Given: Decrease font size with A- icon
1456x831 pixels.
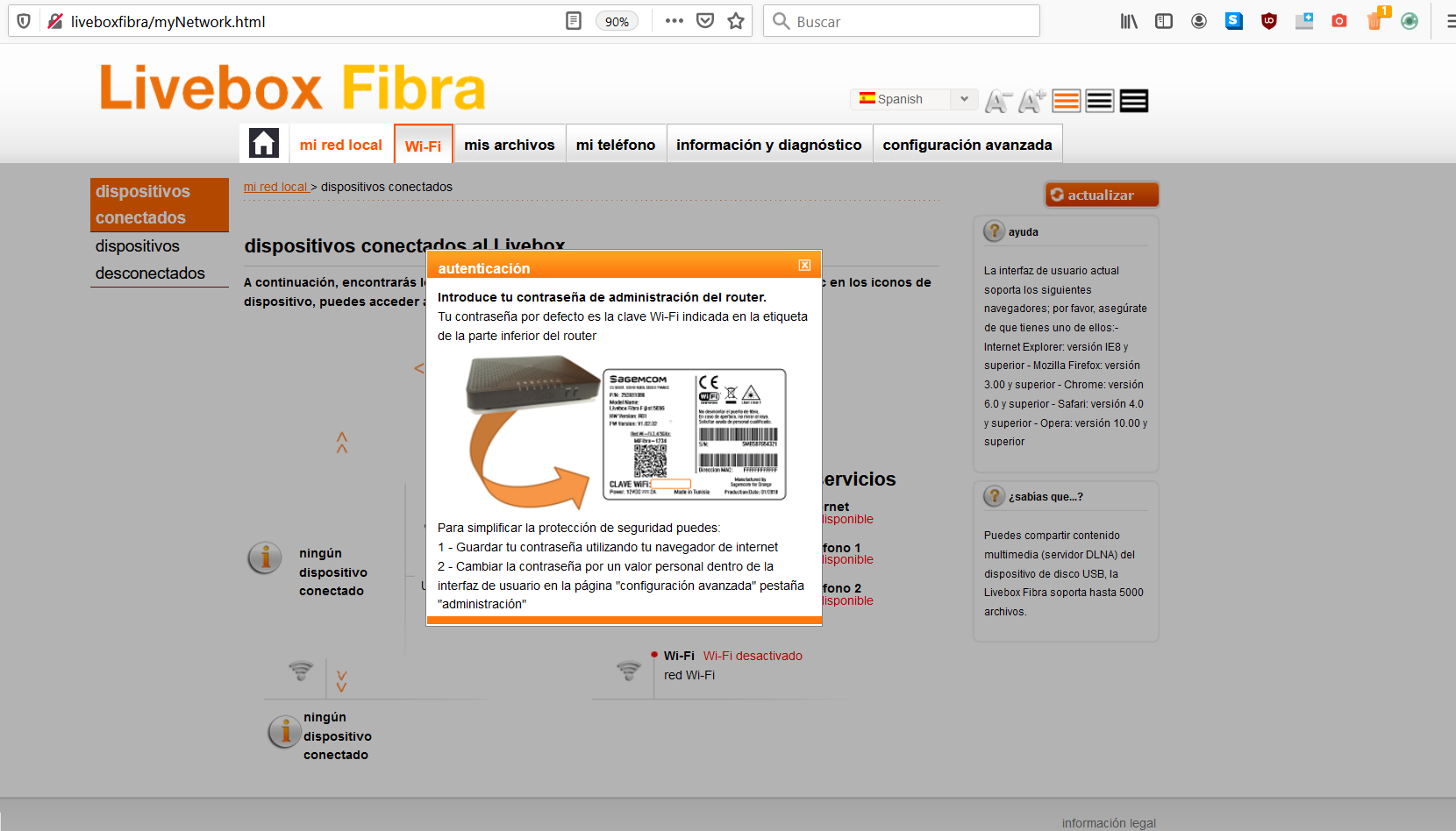Looking at the screenshot, I should pyautogui.click(x=998, y=102).
